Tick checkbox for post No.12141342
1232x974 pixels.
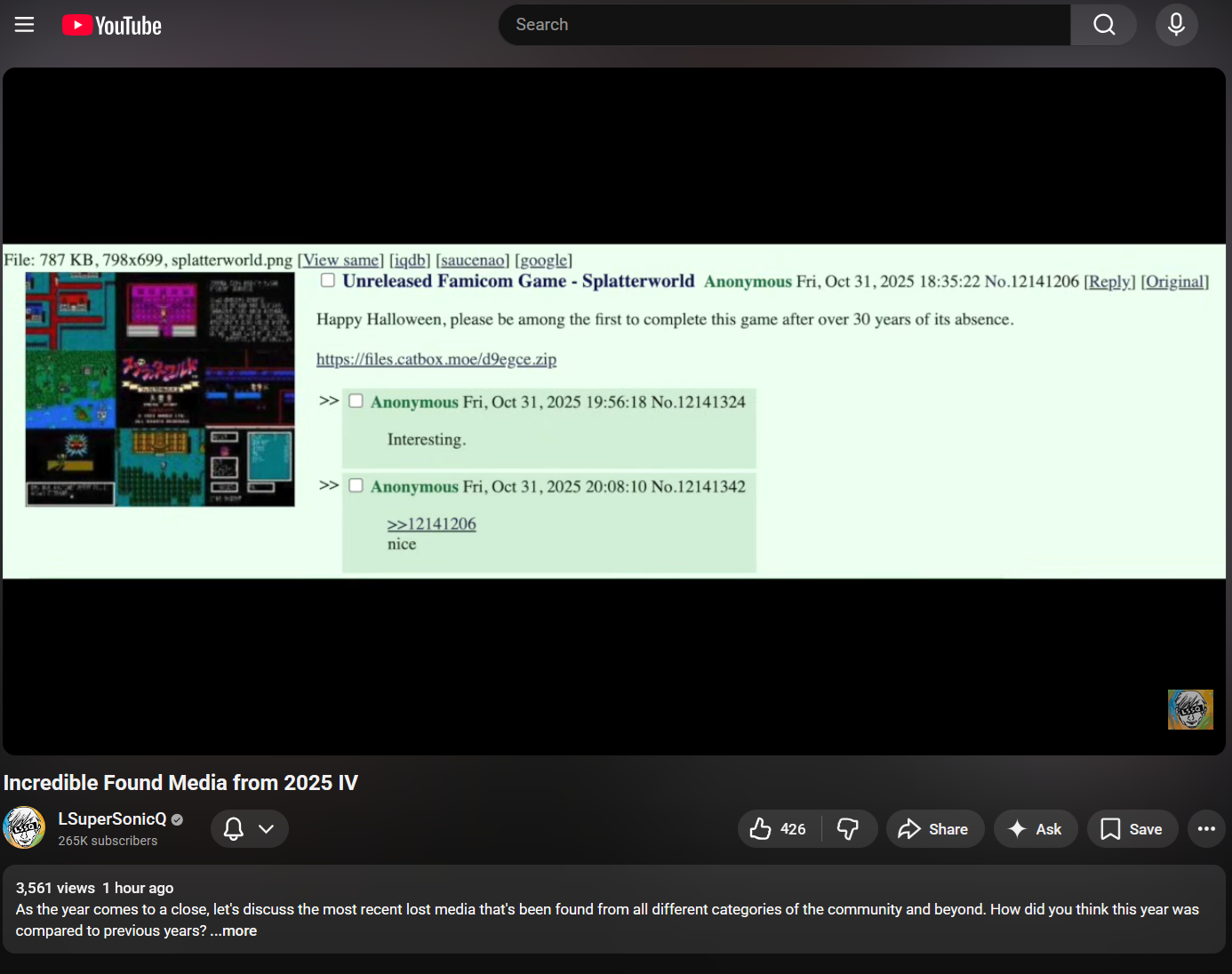(356, 485)
